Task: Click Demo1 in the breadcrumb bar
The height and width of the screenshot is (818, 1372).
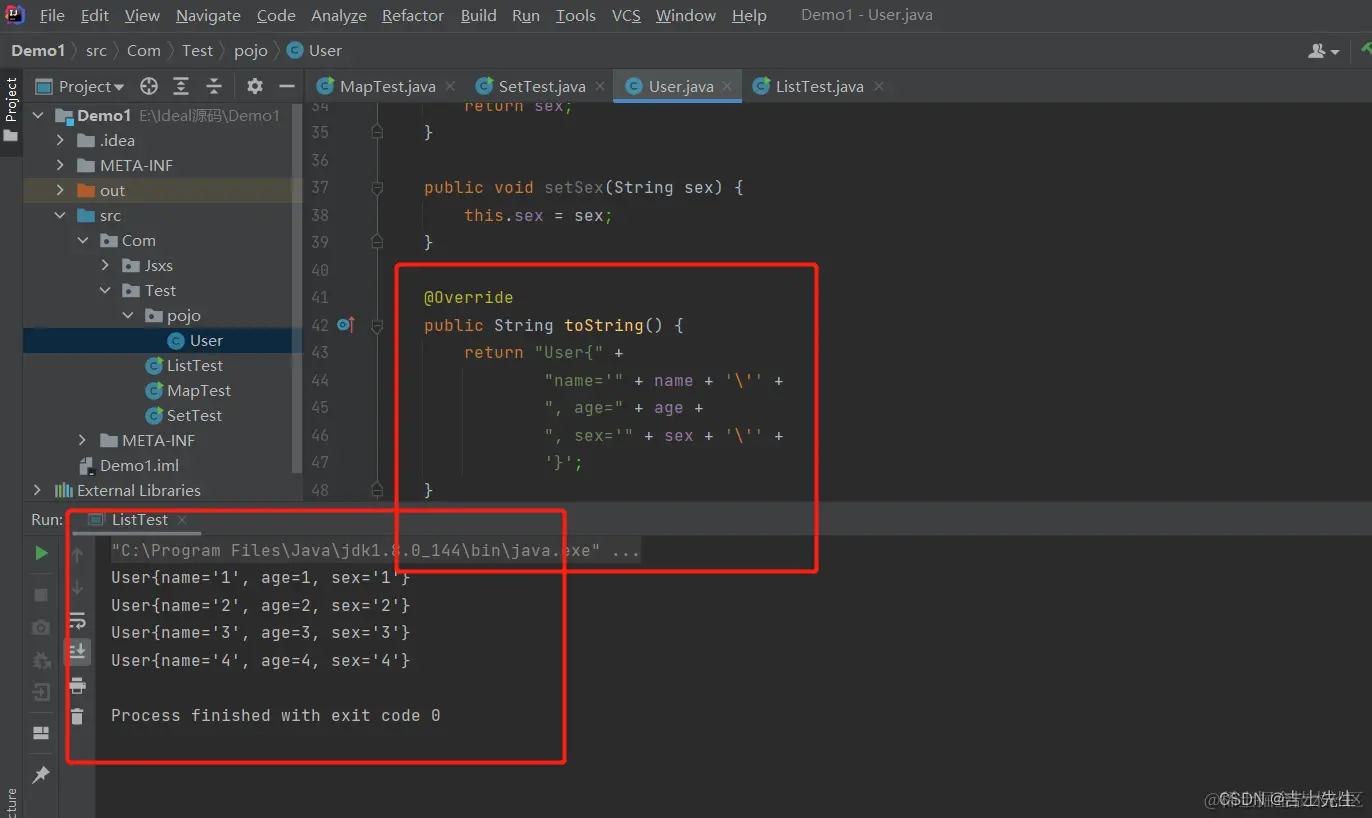Action: click(x=38, y=50)
